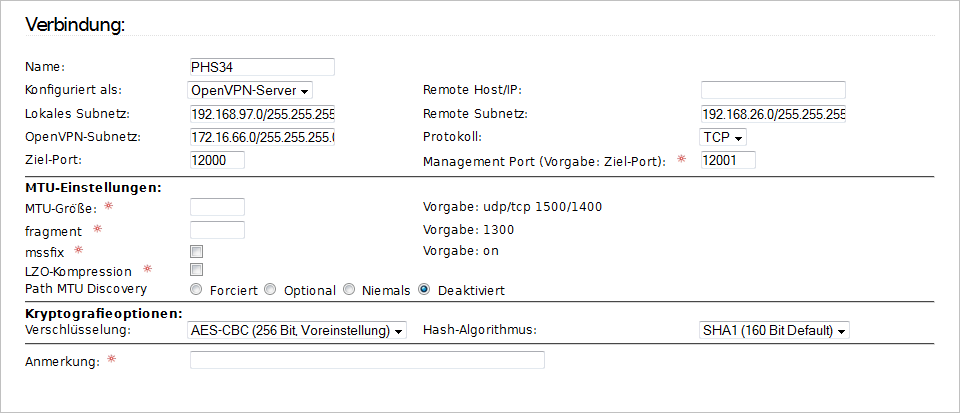This screenshot has height=413, width=960.
Task: Click the Remote Subnetz input field
Action: 773,114
